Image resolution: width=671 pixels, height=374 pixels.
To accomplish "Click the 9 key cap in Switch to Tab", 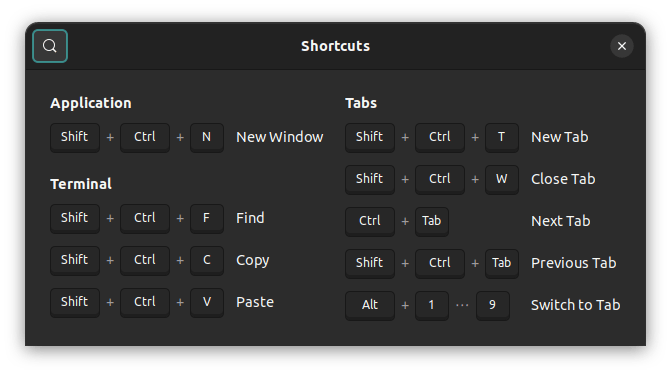I will pos(493,305).
